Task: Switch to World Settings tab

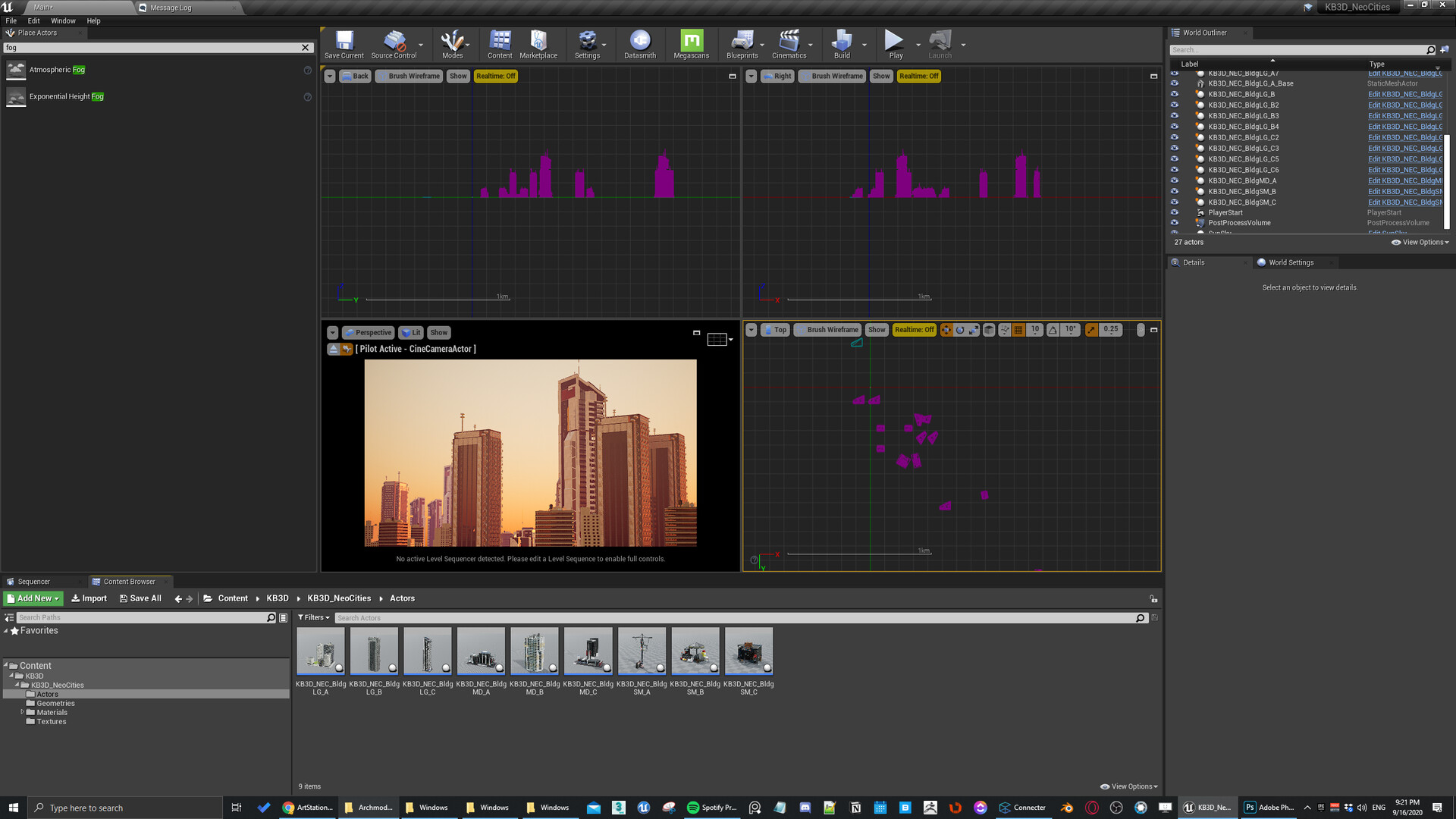Action: tap(1290, 262)
